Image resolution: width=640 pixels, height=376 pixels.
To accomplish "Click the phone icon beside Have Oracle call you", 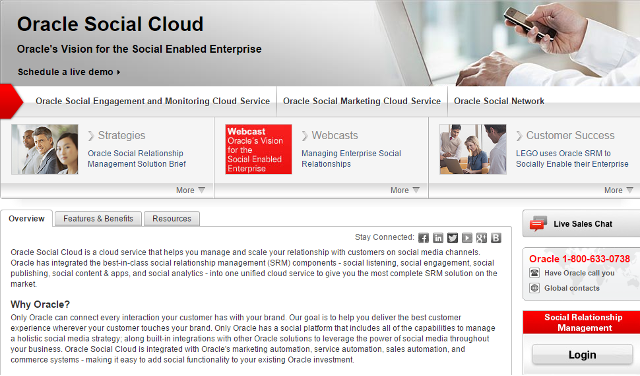I will 534,273.
